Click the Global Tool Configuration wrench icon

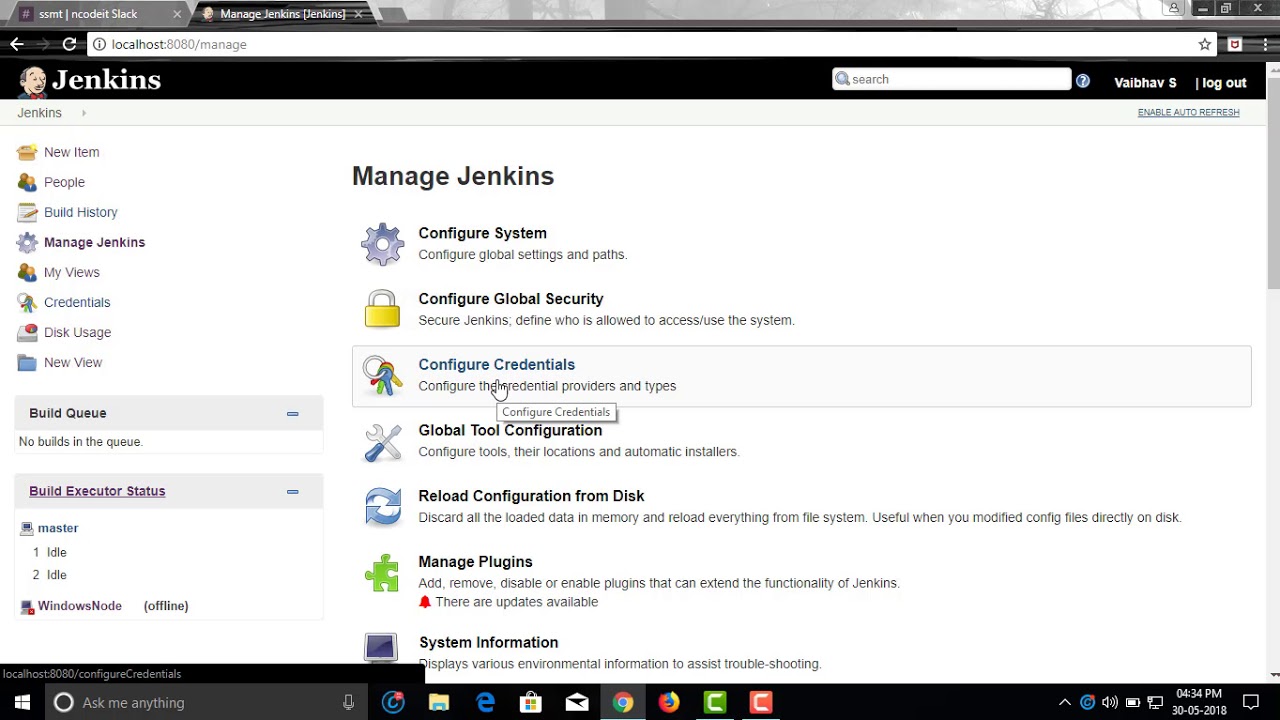pyautogui.click(x=382, y=441)
